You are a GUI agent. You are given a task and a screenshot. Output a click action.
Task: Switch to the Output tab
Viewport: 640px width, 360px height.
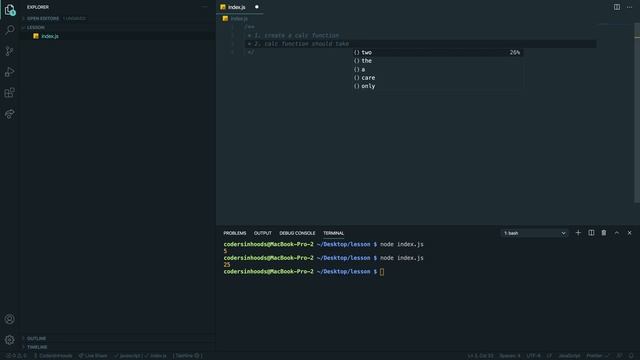pos(262,233)
